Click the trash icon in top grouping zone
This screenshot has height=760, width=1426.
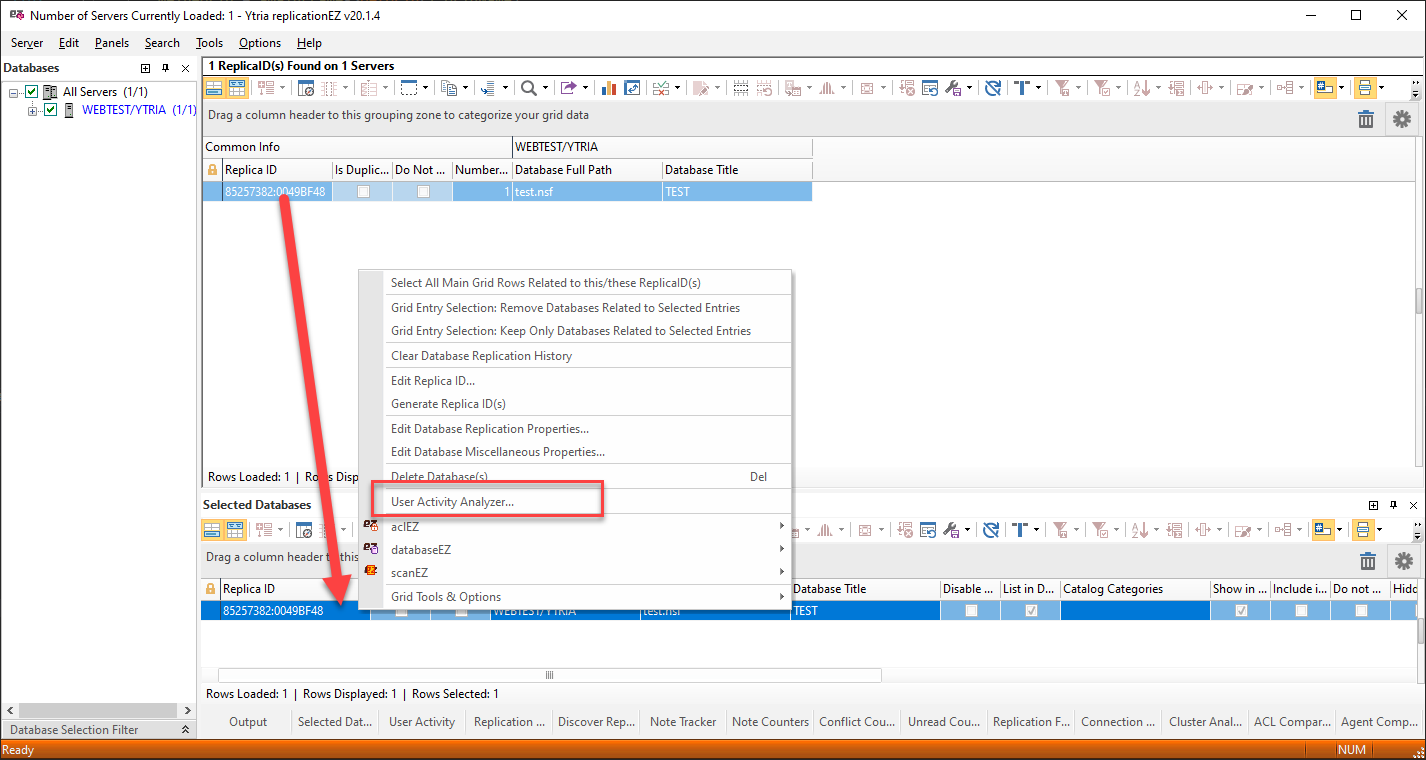click(x=1365, y=119)
